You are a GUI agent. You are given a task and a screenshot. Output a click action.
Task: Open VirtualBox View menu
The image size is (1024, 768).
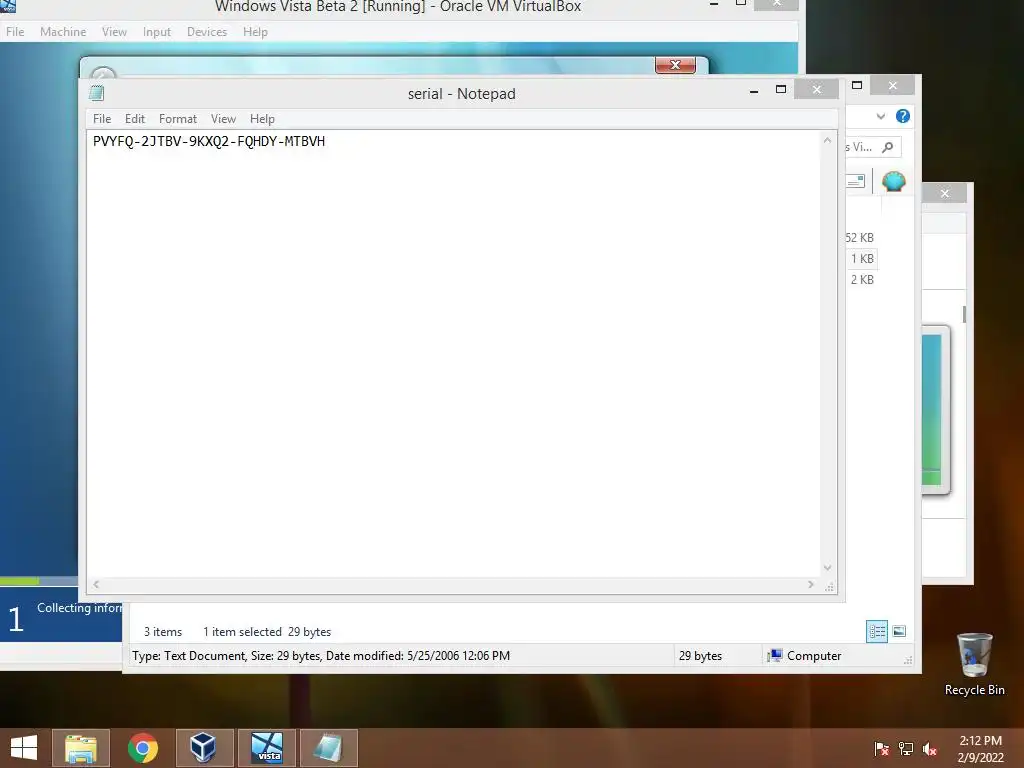114,31
